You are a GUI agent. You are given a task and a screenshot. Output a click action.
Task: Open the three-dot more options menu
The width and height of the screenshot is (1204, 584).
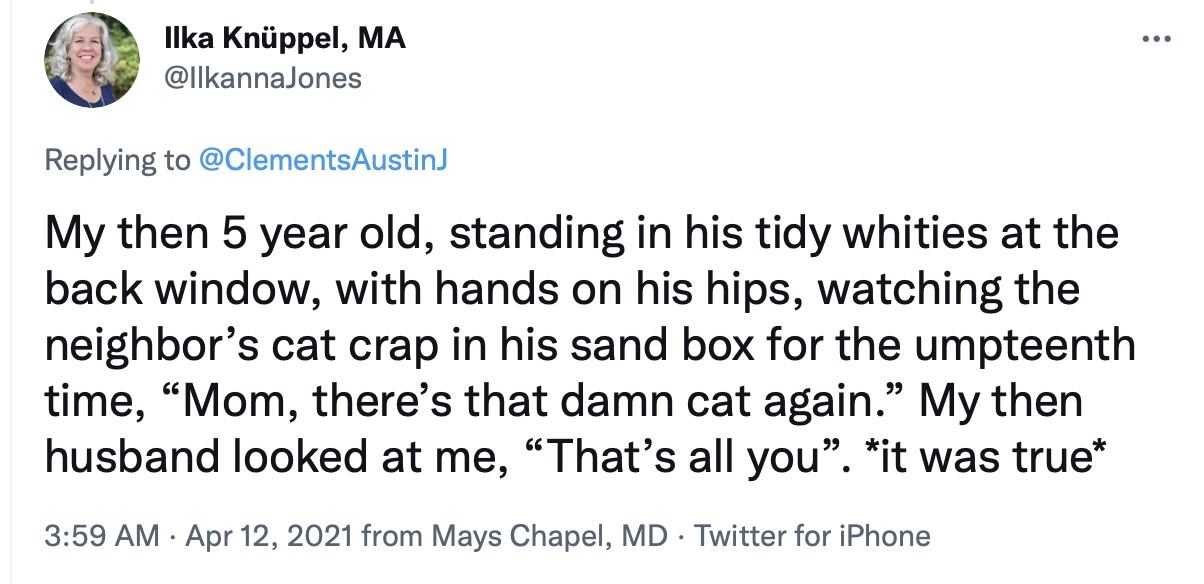tap(1156, 40)
